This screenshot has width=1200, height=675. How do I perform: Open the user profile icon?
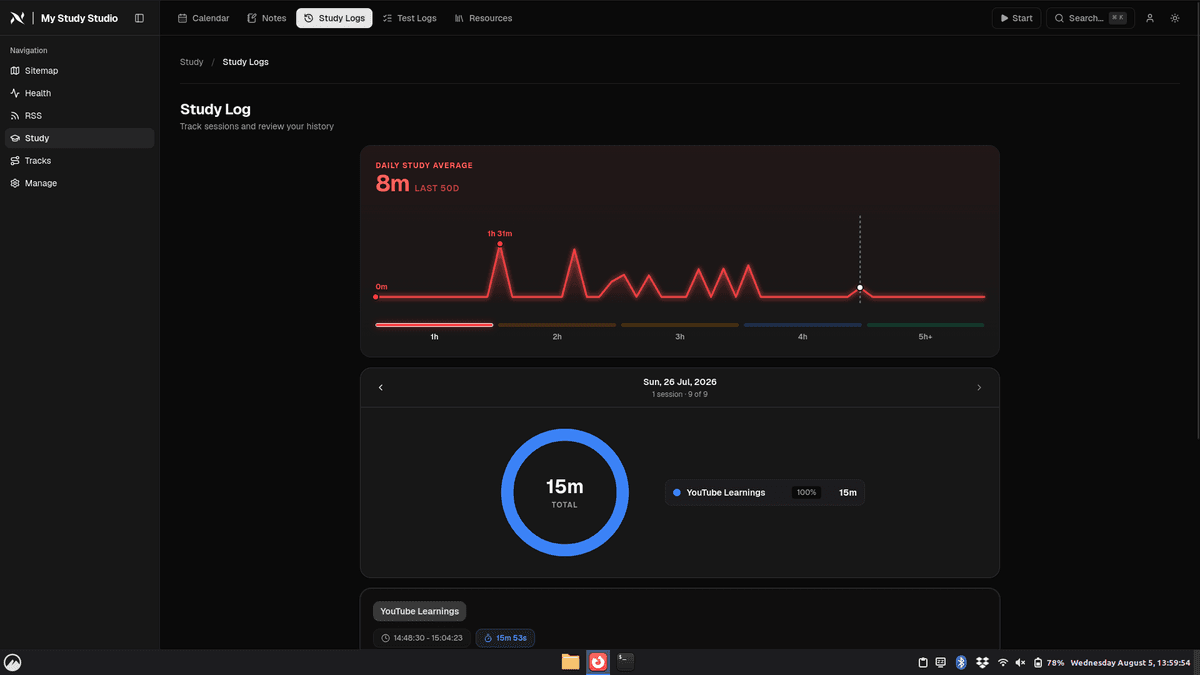point(1150,18)
